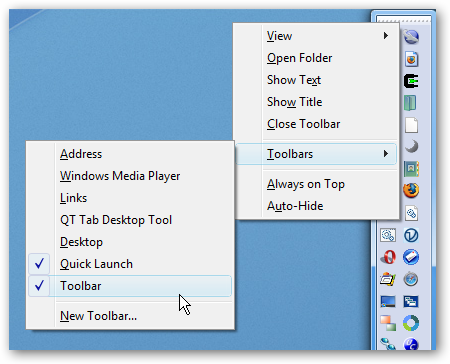Launch the Safari compass icon
Viewport: 450px width, 364px height.
pyautogui.click(x=411, y=279)
